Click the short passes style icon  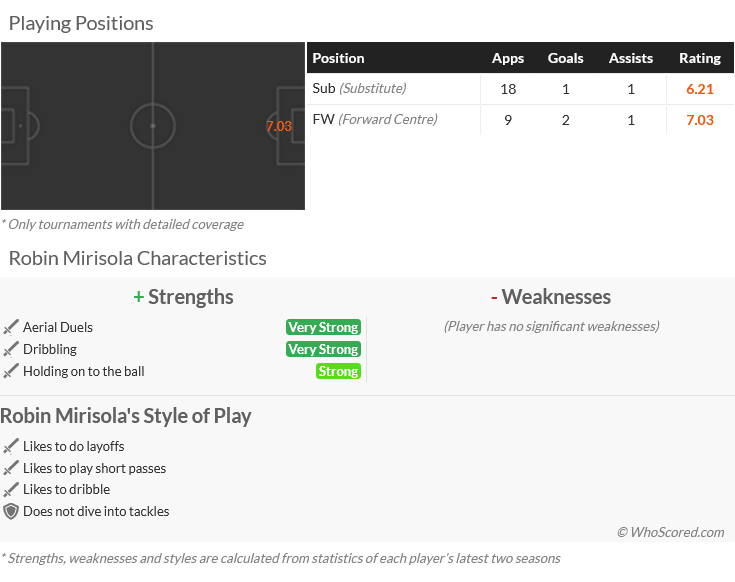coord(11,468)
